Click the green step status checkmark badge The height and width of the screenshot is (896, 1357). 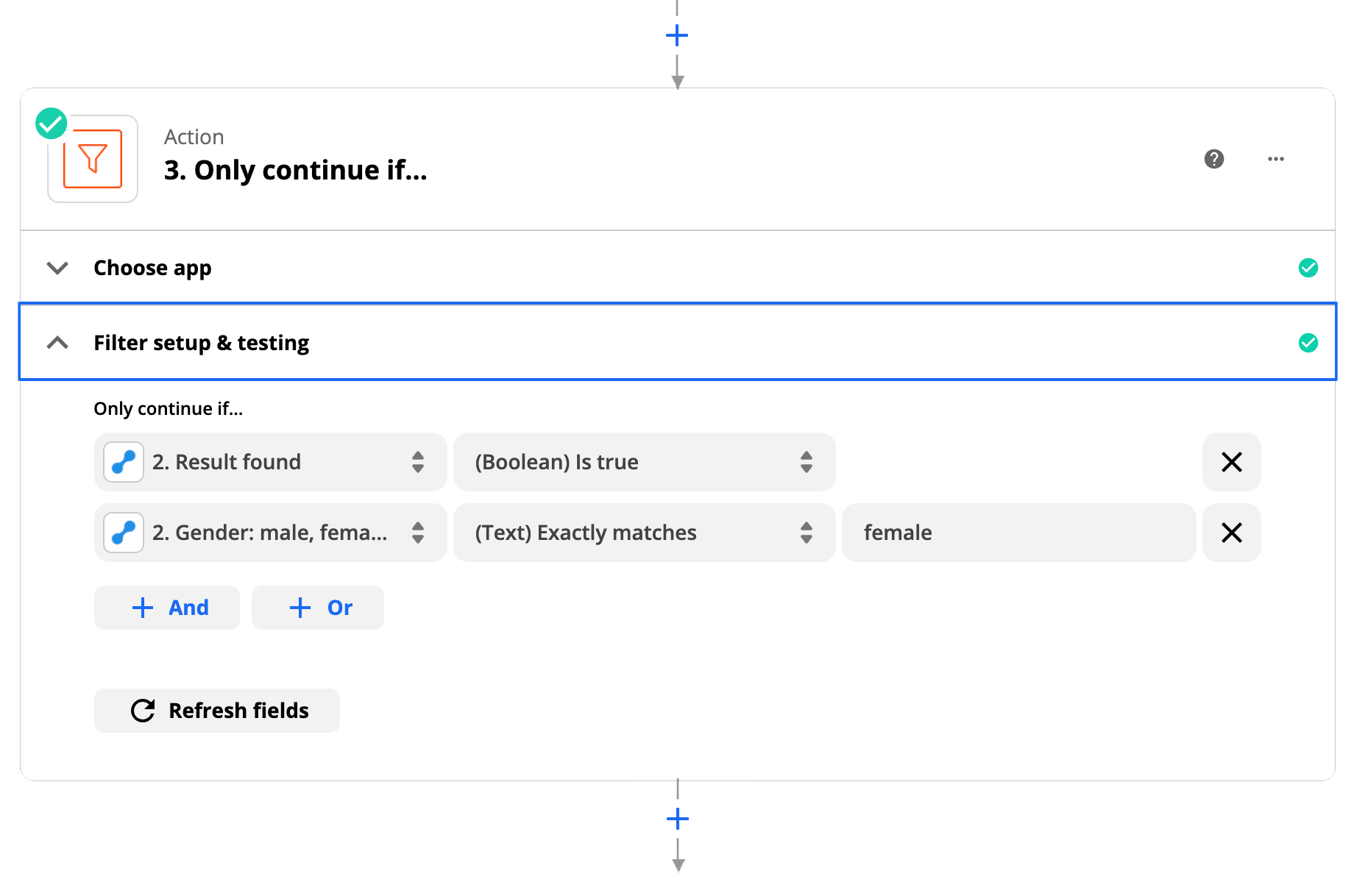52,124
